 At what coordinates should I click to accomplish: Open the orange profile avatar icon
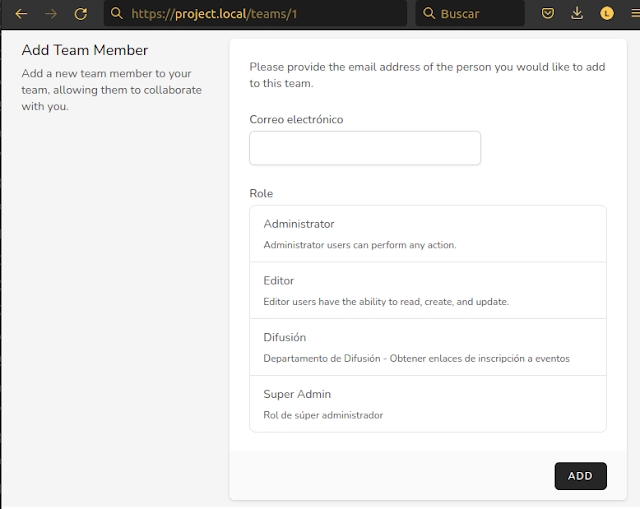(x=606, y=14)
